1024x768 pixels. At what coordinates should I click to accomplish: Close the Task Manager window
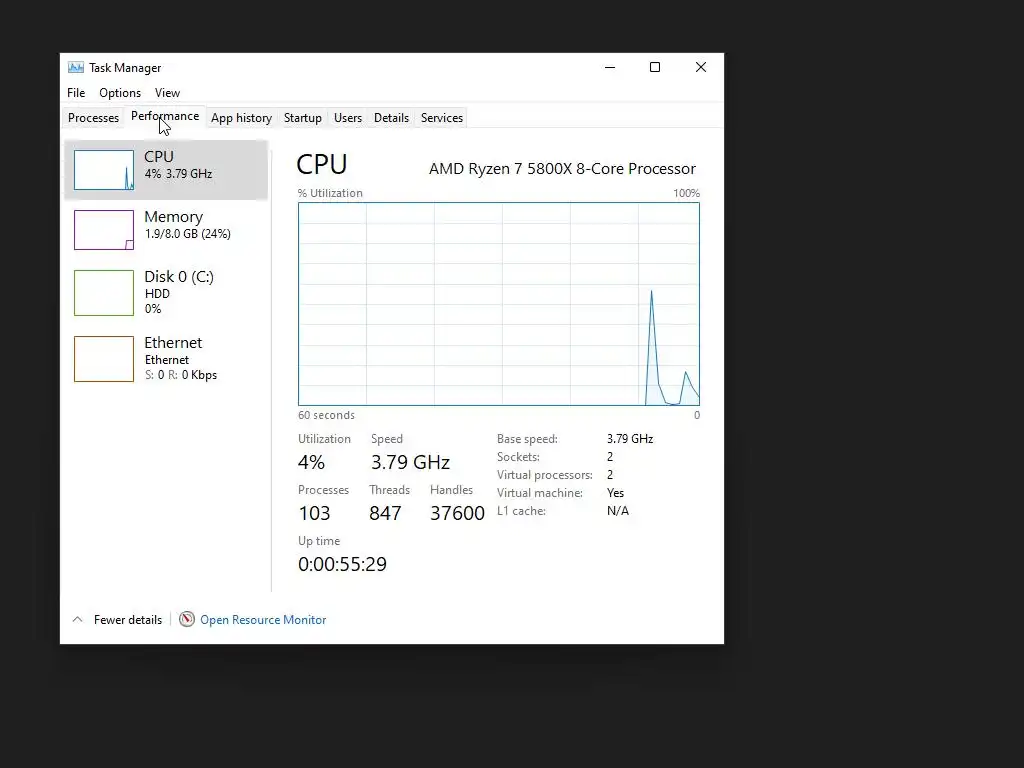pos(701,67)
